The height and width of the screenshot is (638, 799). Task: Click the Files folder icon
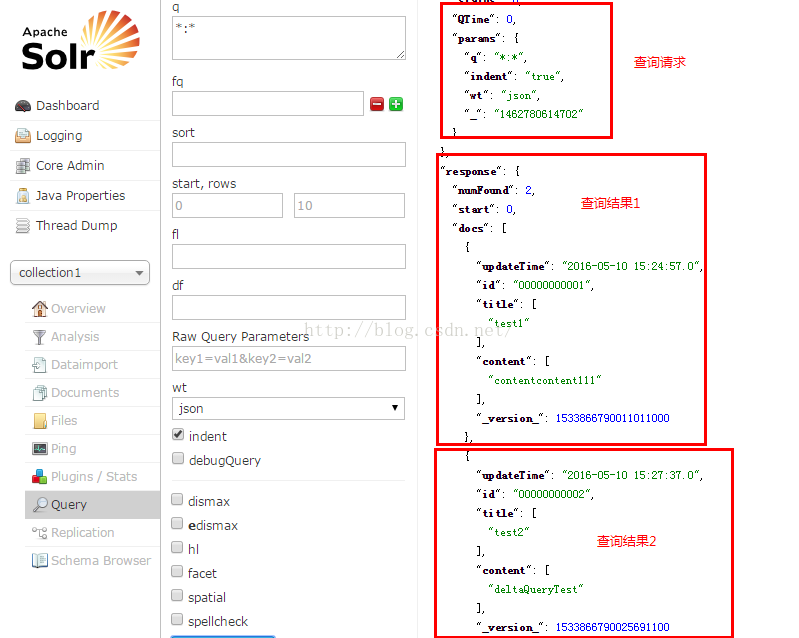click(x=39, y=421)
